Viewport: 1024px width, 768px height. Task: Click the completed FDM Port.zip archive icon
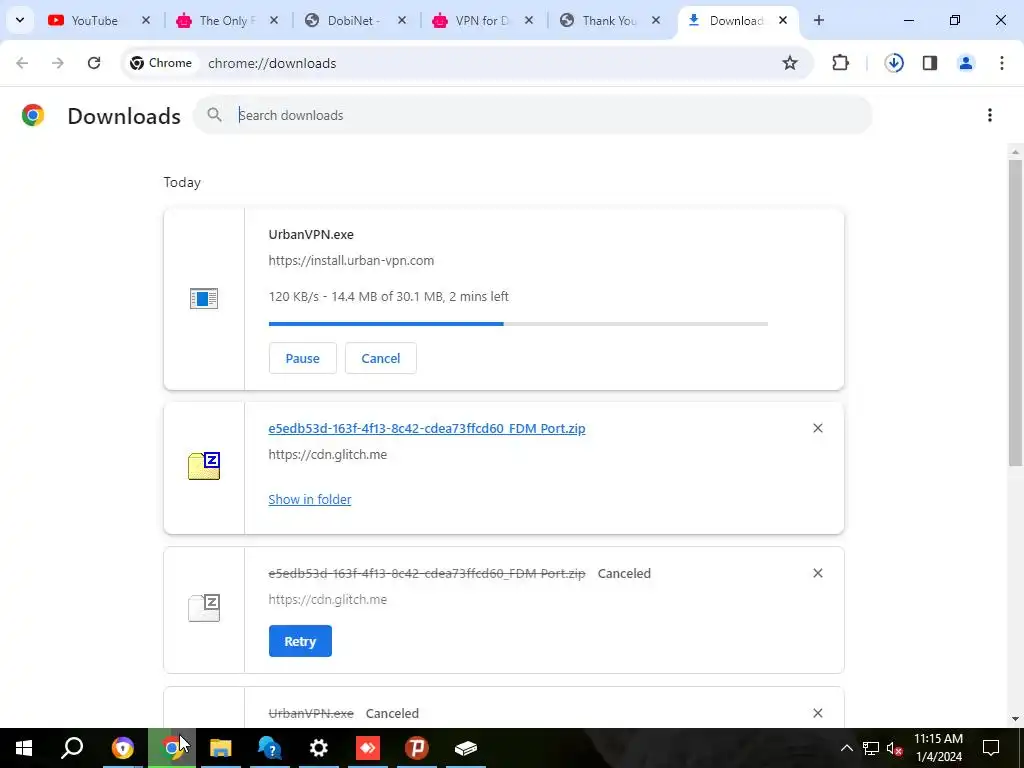(x=204, y=466)
